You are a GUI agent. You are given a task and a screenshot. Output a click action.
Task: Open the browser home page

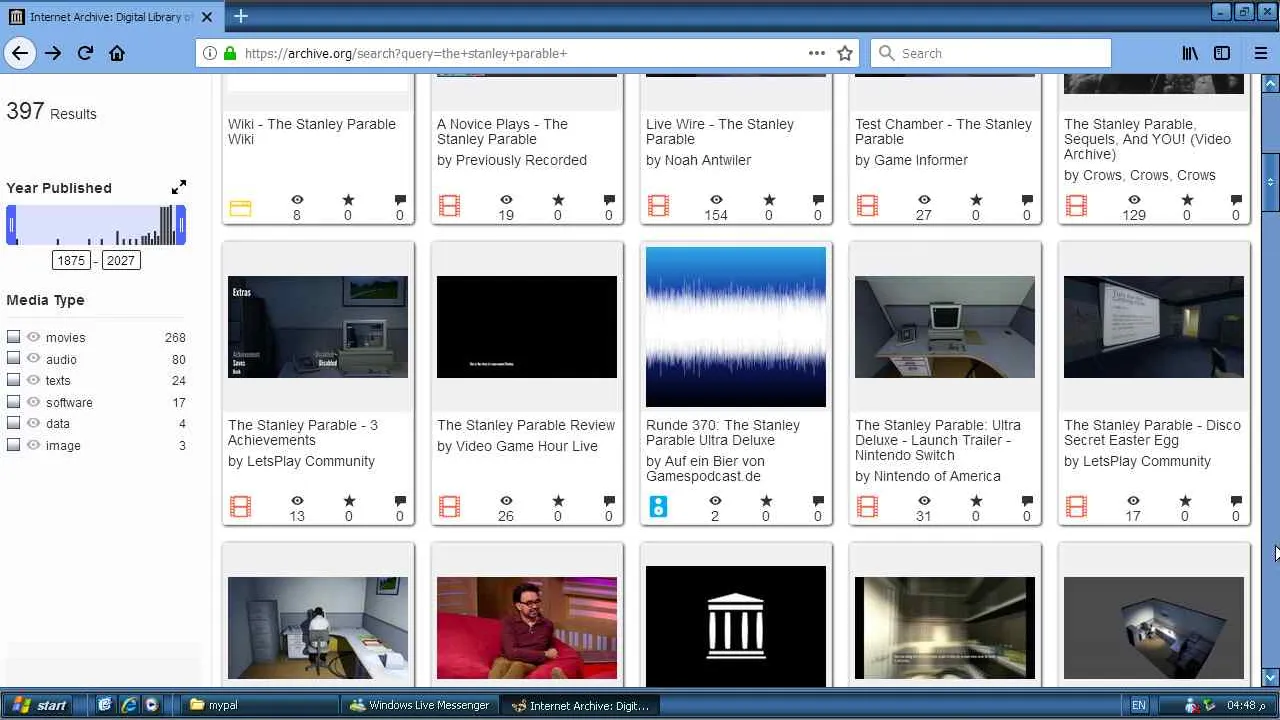click(x=117, y=53)
